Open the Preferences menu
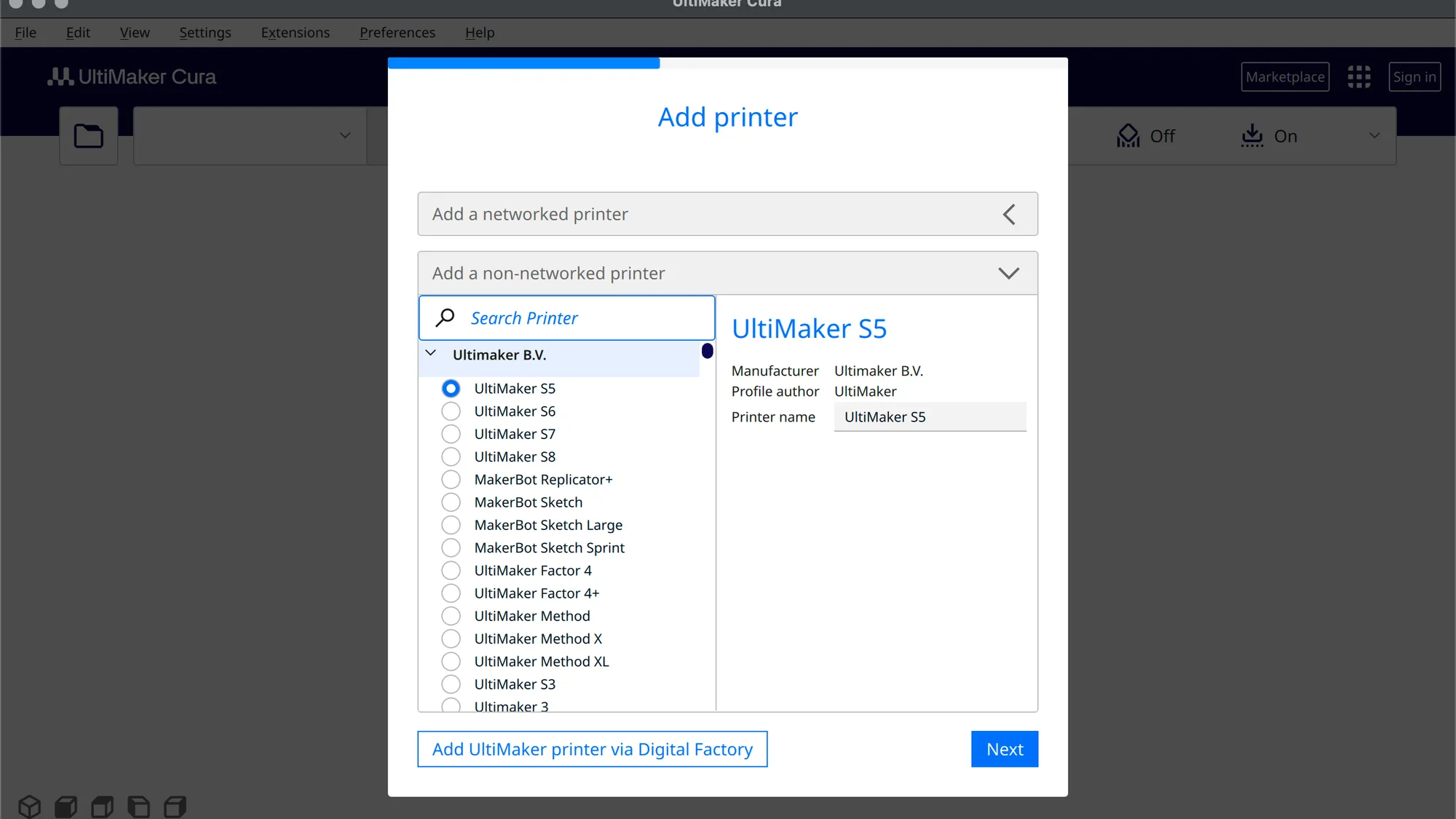 coord(397,33)
